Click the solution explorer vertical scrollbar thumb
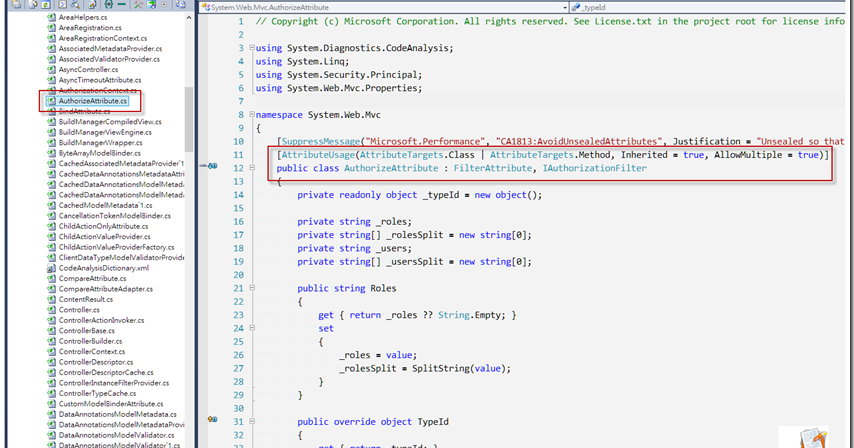 tap(189, 110)
